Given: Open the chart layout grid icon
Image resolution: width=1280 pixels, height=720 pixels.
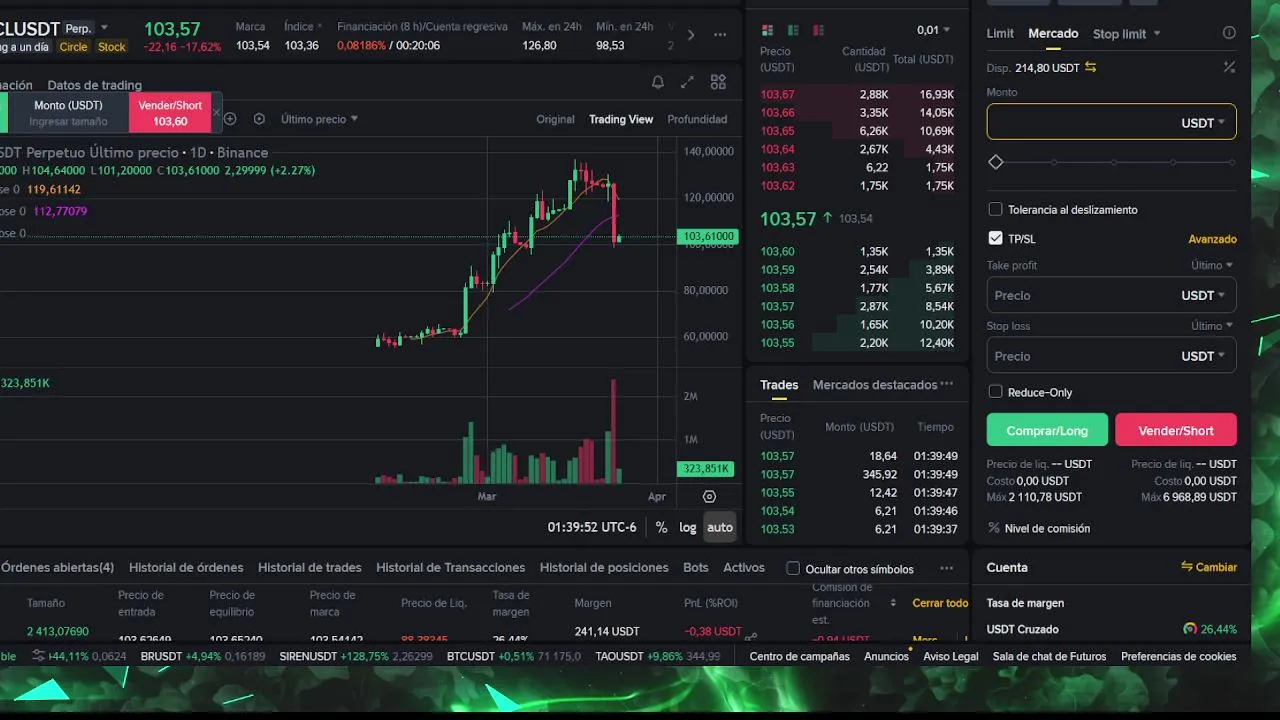Looking at the screenshot, I should 718,83.
